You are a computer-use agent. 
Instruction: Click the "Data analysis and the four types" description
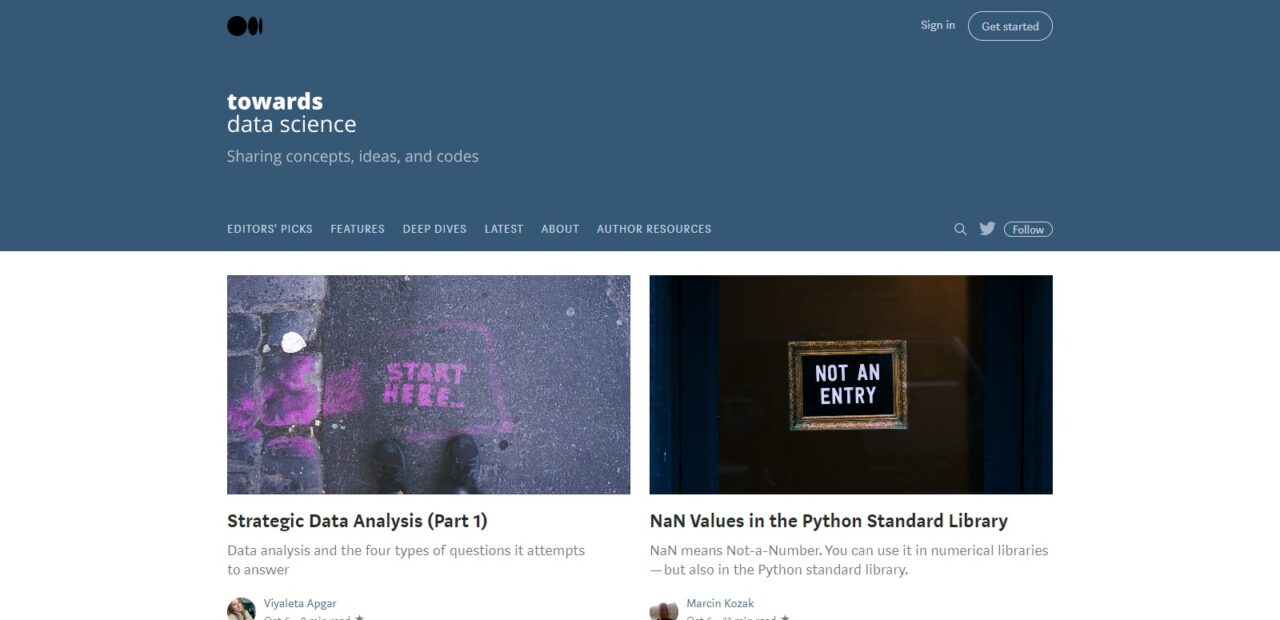(406, 560)
